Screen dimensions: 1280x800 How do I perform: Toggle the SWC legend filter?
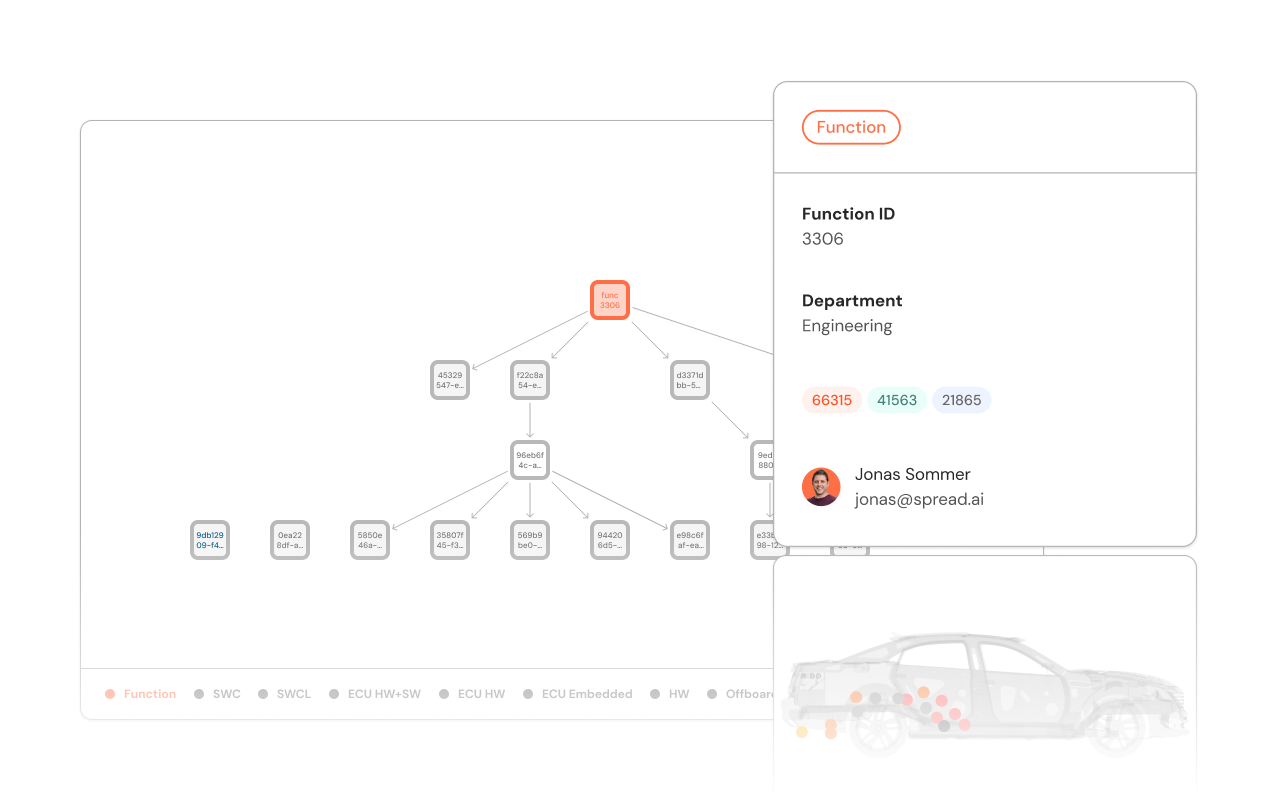tap(217, 693)
